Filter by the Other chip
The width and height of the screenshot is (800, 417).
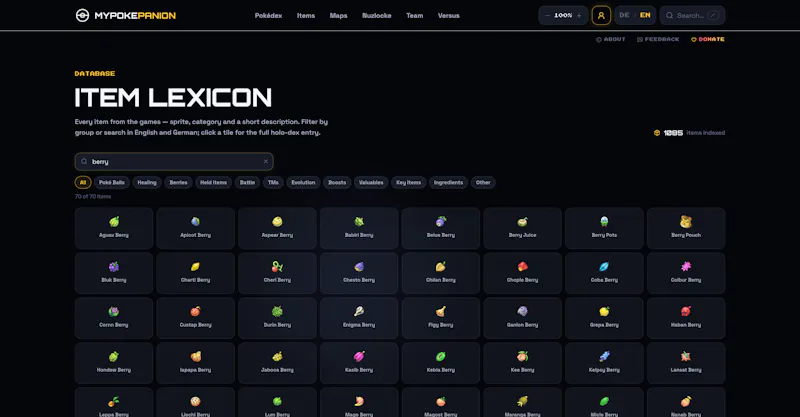(483, 182)
